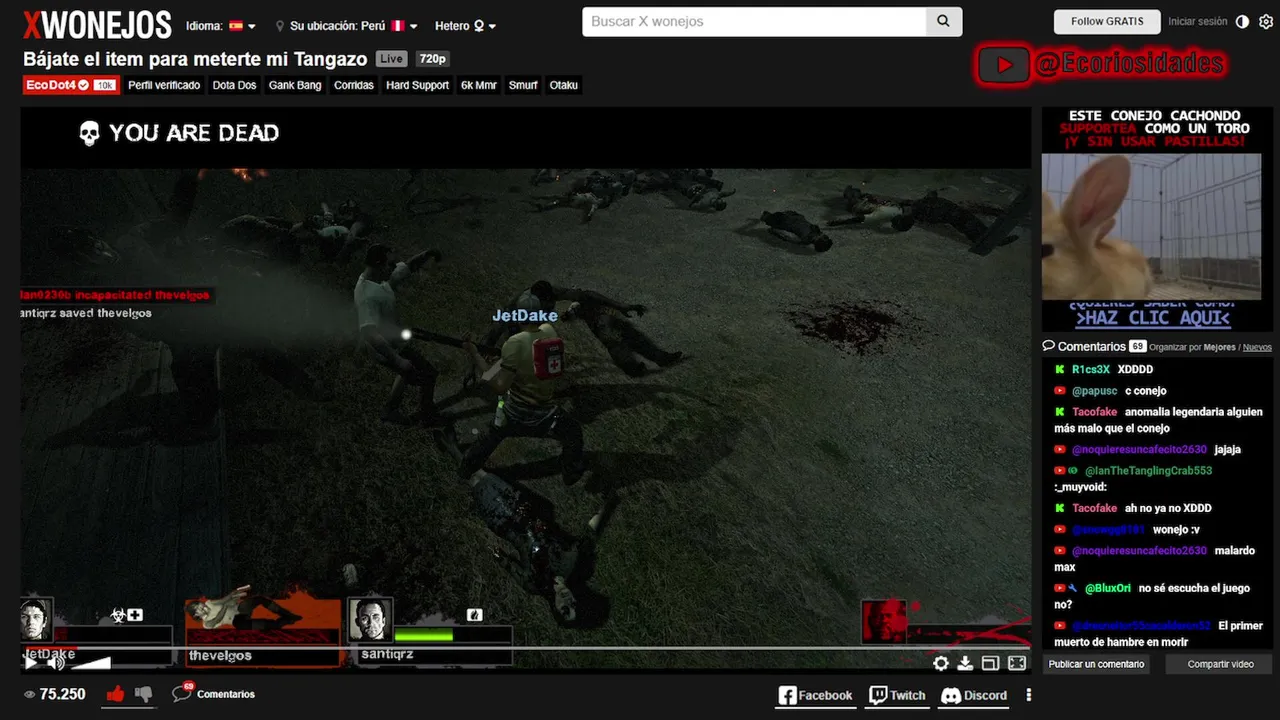This screenshot has height=720, width=1280.
Task: Click Kick icon beside R1cs3X
Action: click(x=1060, y=369)
